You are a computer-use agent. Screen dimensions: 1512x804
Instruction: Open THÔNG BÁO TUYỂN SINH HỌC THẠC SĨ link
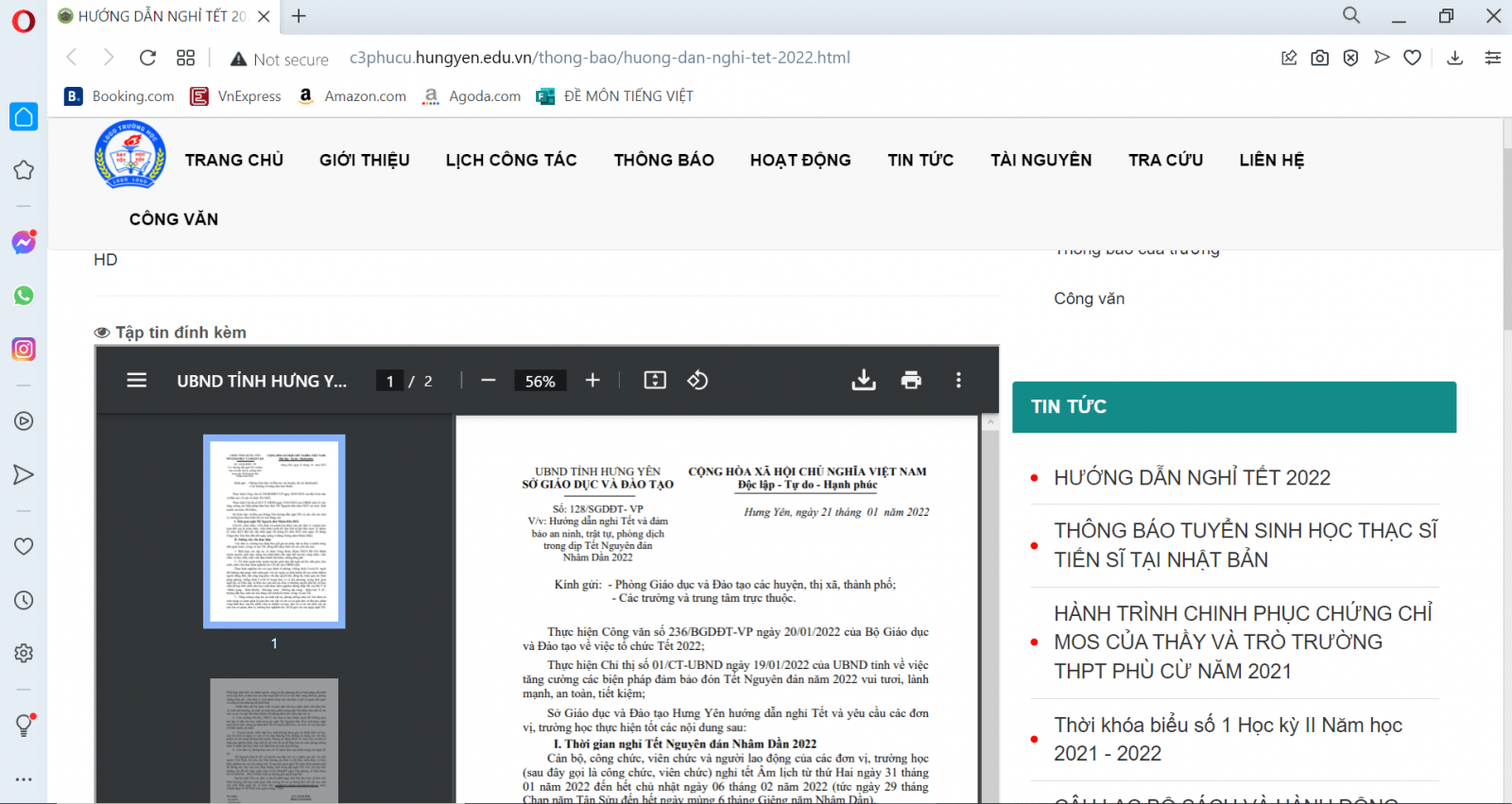[1246, 545]
